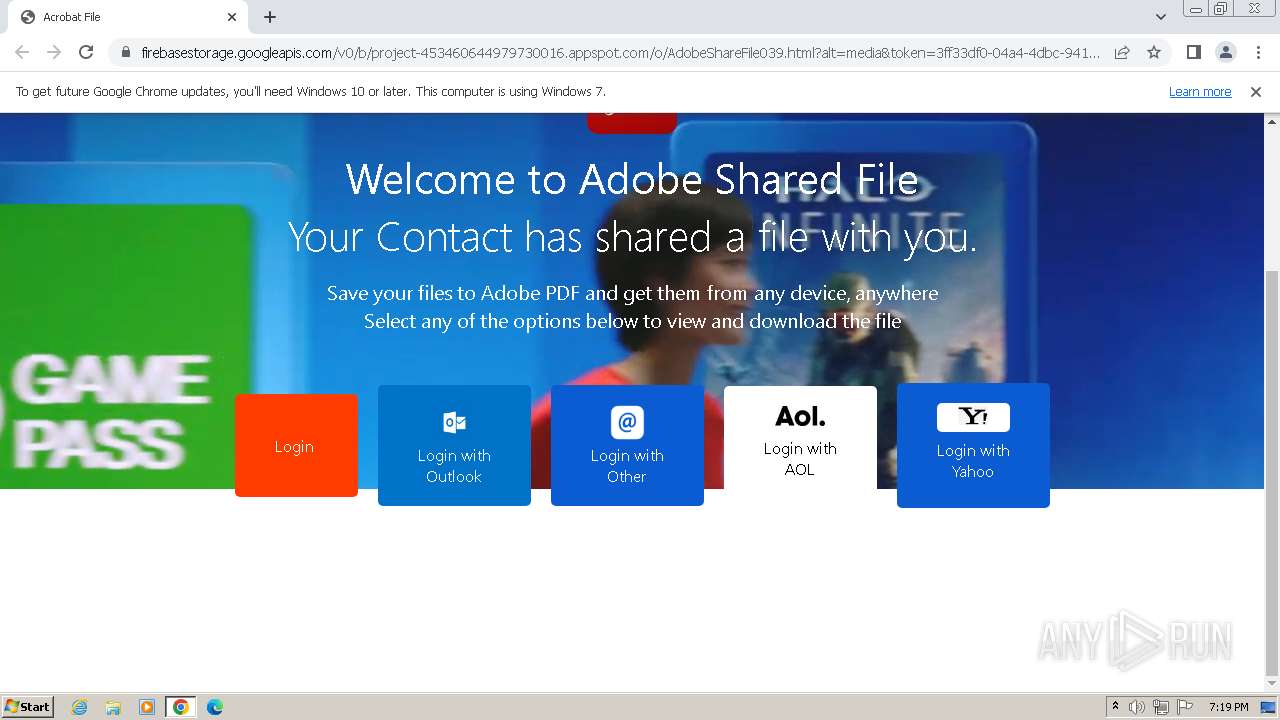Screen dimensions: 1280x720
Task: Go back to previous page
Action: click(x=22, y=52)
